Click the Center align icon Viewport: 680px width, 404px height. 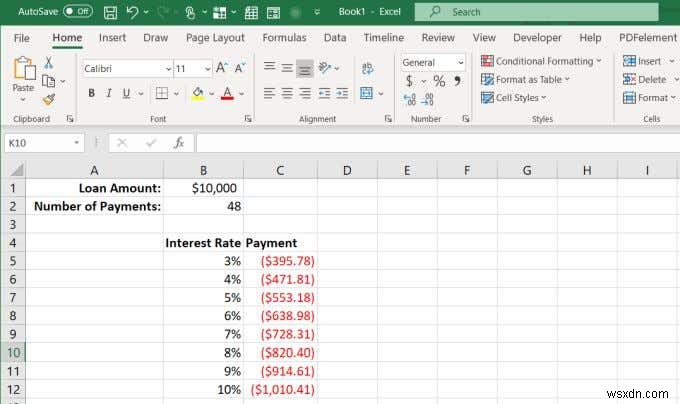(287, 94)
